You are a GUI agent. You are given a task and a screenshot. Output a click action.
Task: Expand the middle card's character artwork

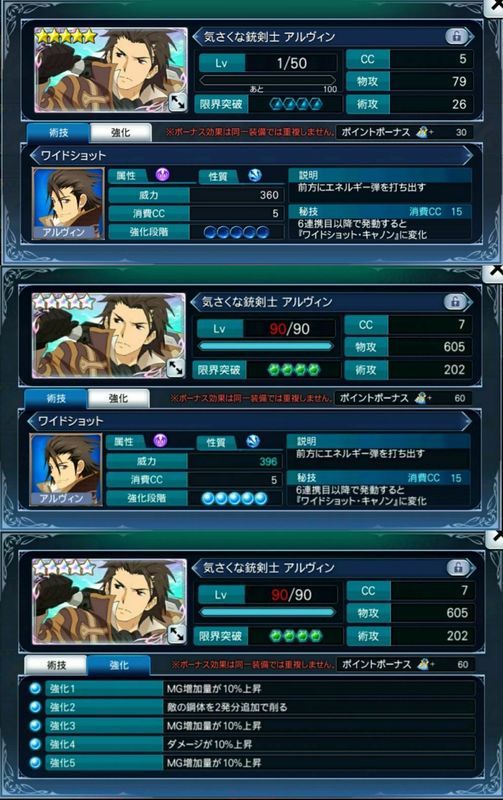click(x=175, y=368)
